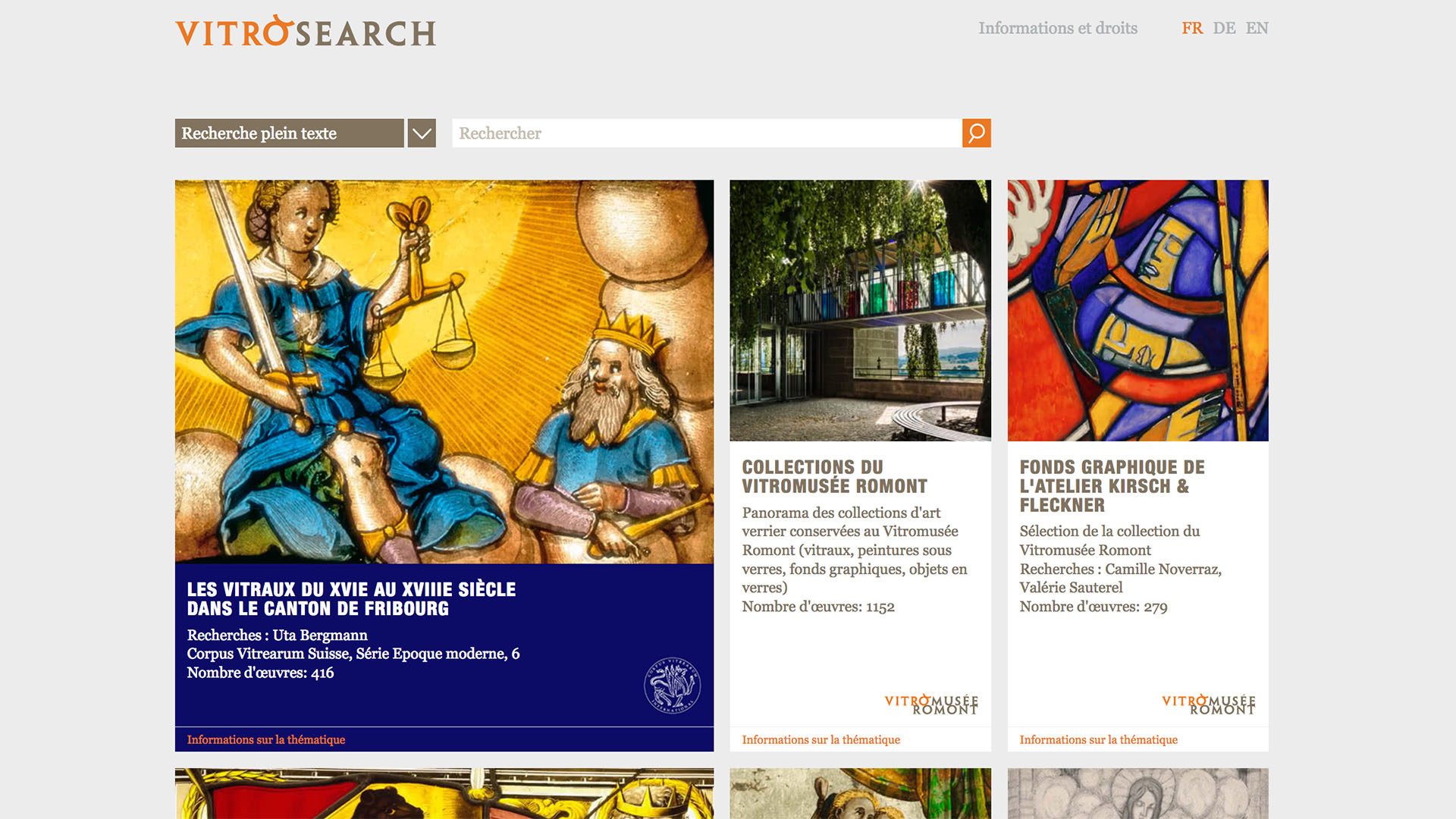Screen dimensions: 1456x819
Task: Expand the search type dropdown arrow
Action: click(422, 133)
